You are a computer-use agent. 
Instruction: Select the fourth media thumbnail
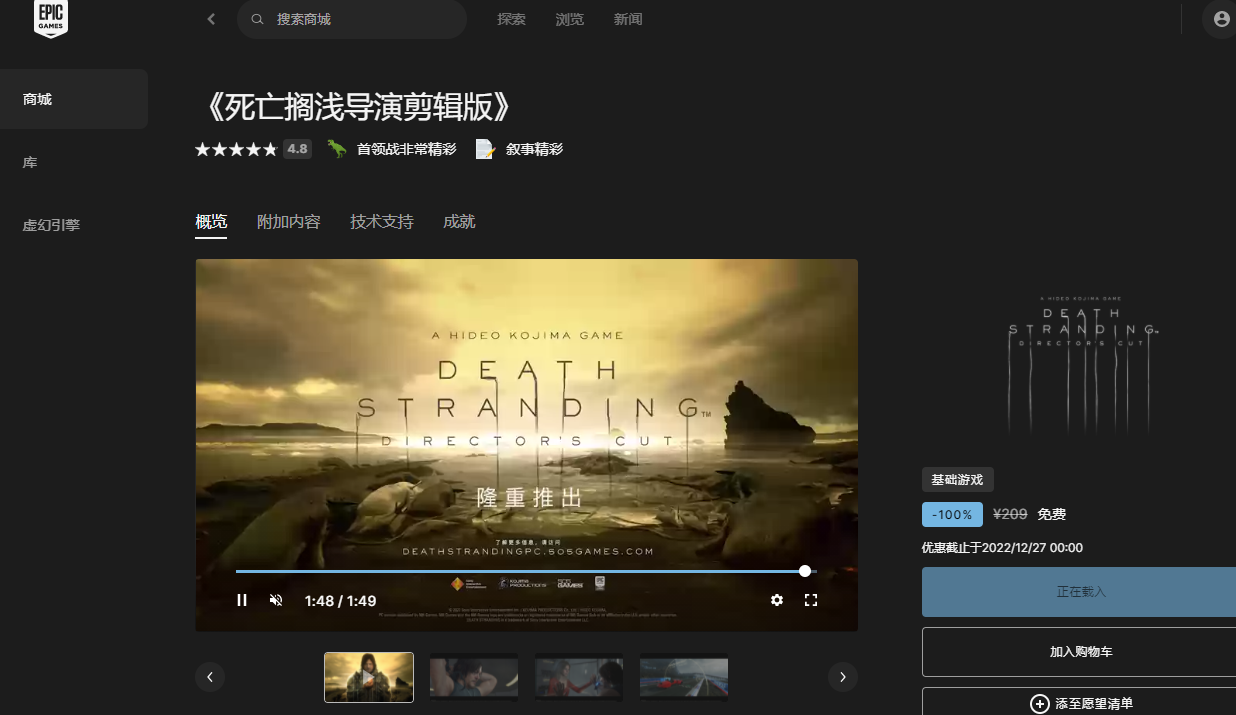684,677
